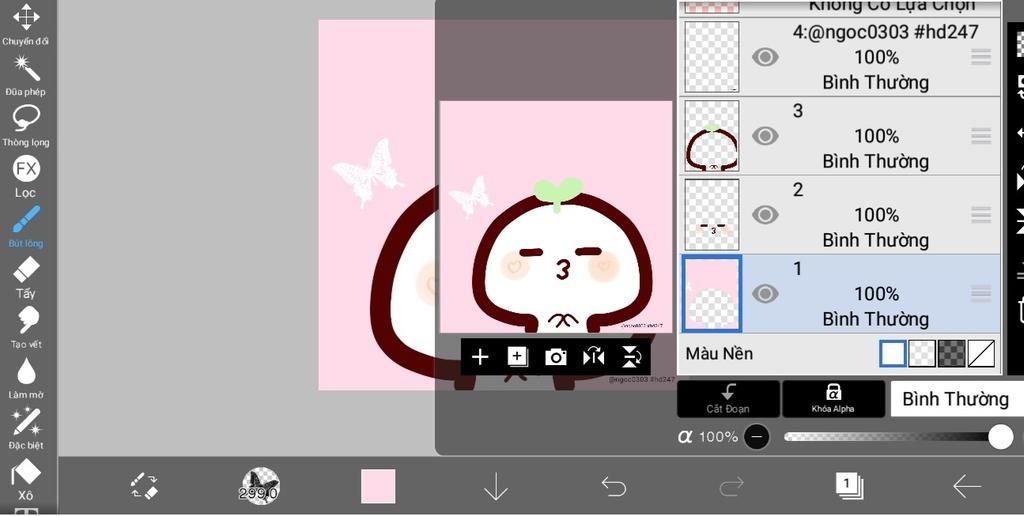The image size is (1024, 516).
Task: Duplicate layer with the copy-plus icon
Action: coord(517,357)
